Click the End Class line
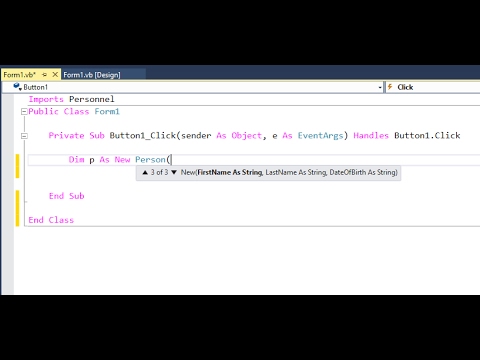This screenshot has width=480, height=360. (51, 220)
